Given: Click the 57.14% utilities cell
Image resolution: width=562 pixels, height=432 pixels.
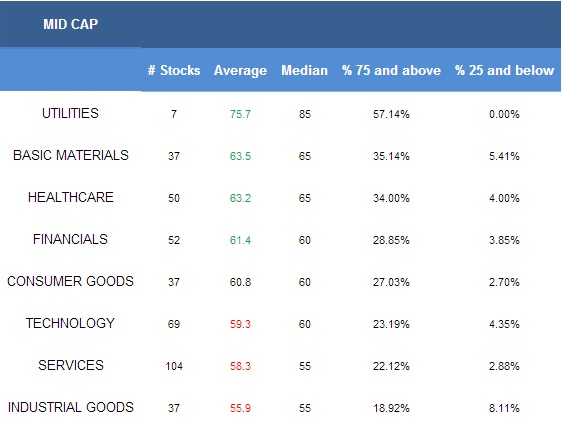Looking at the screenshot, I should pyautogui.click(x=391, y=114).
